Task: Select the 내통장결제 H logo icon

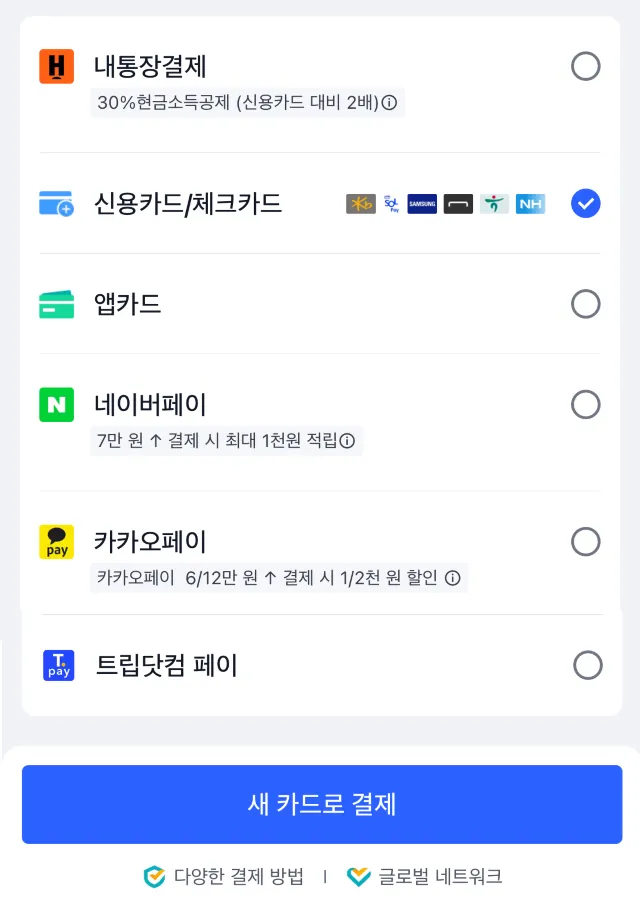Action: (x=55, y=66)
